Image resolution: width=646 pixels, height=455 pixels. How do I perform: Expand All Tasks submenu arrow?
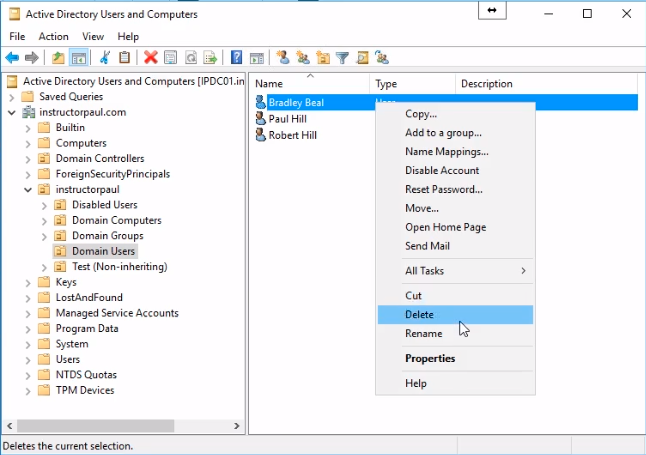click(523, 271)
